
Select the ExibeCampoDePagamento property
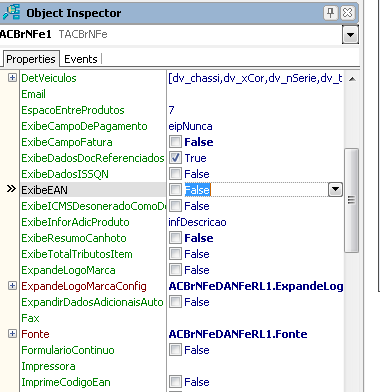pos(84,126)
